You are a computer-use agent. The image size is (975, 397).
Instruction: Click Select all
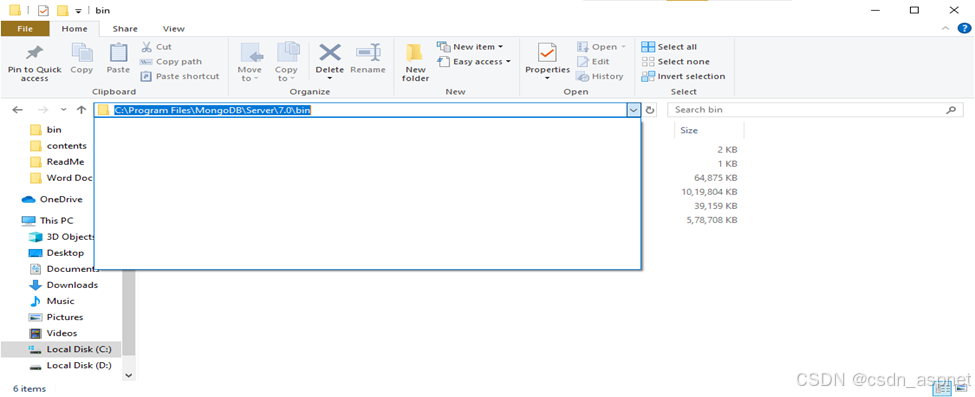click(669, 47)
